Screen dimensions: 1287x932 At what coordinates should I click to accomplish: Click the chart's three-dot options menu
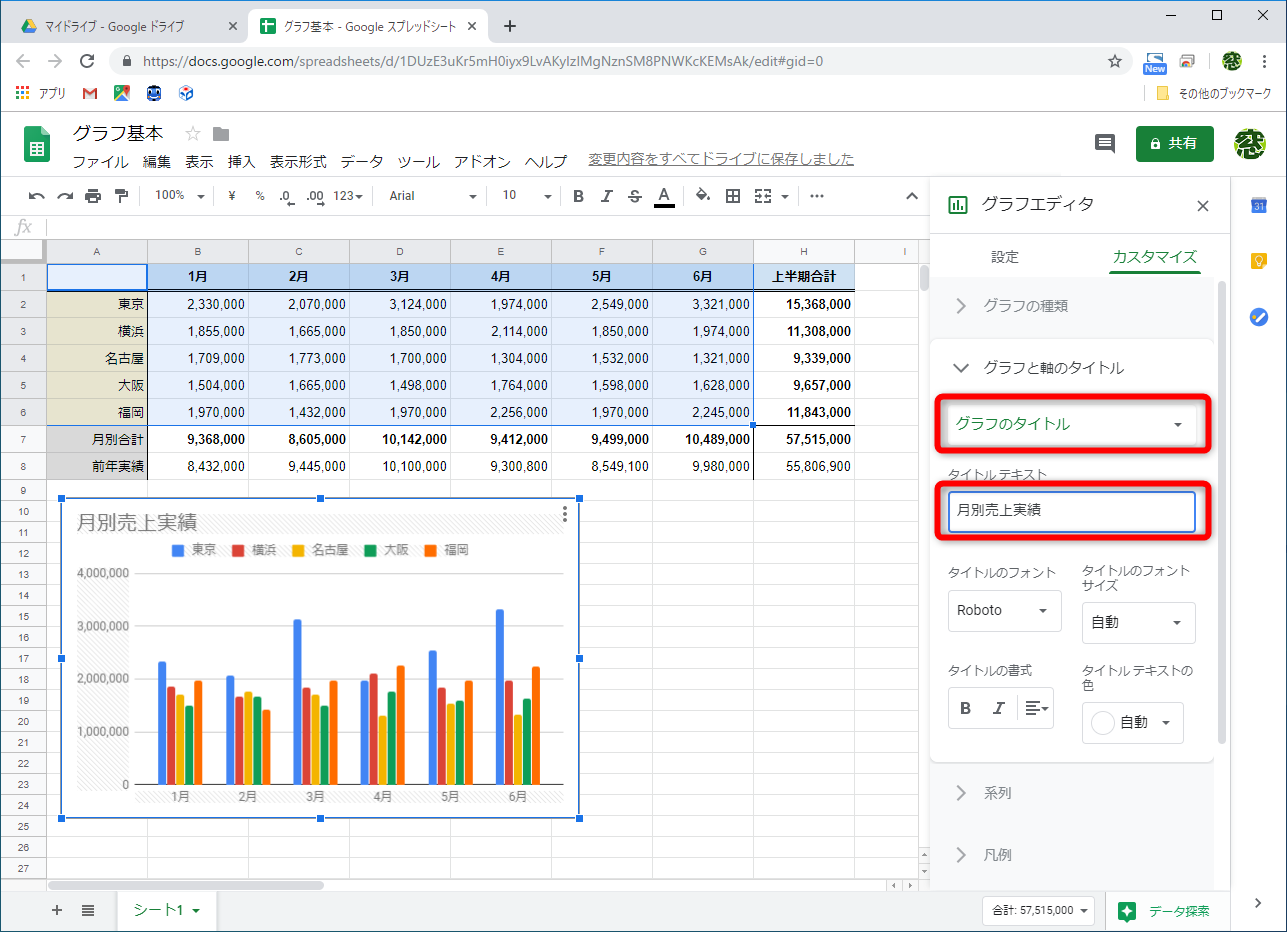tap(565, 514)
